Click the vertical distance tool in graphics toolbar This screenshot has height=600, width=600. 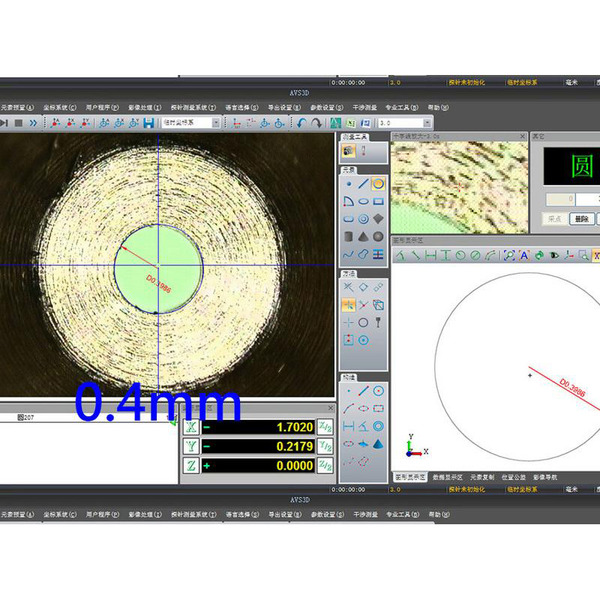[x=445, y=255]
